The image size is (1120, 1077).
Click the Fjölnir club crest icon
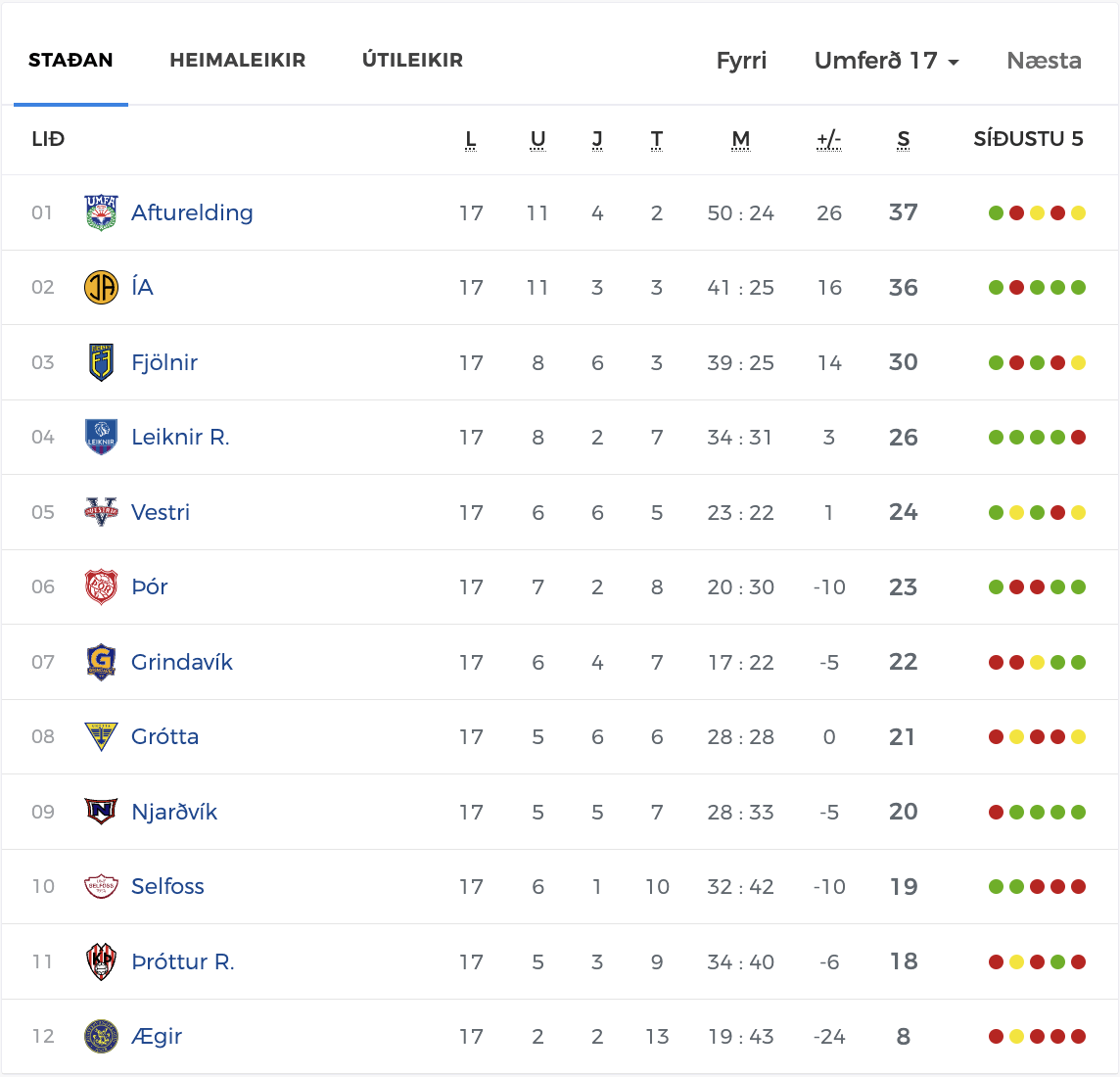101,362
